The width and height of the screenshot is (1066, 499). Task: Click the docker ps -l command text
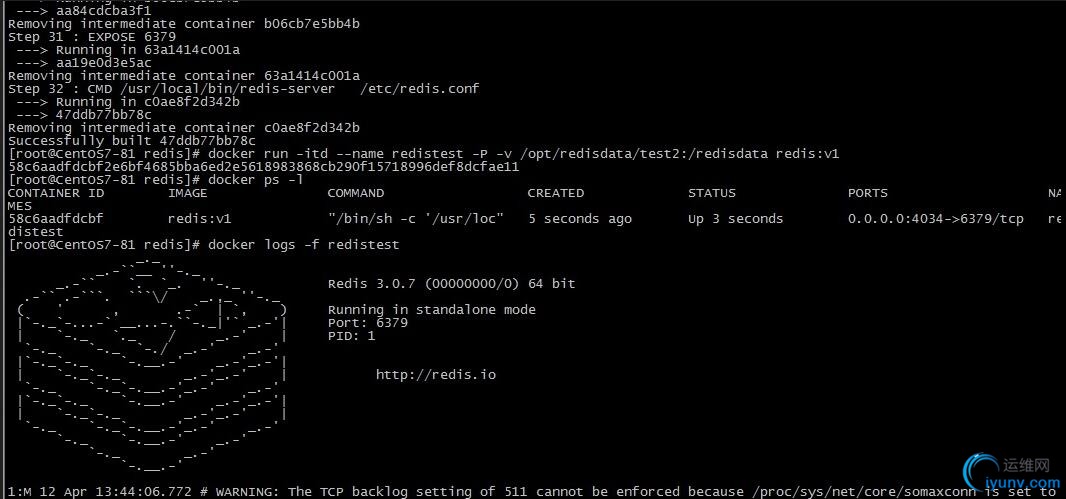[x=255, y=180]
